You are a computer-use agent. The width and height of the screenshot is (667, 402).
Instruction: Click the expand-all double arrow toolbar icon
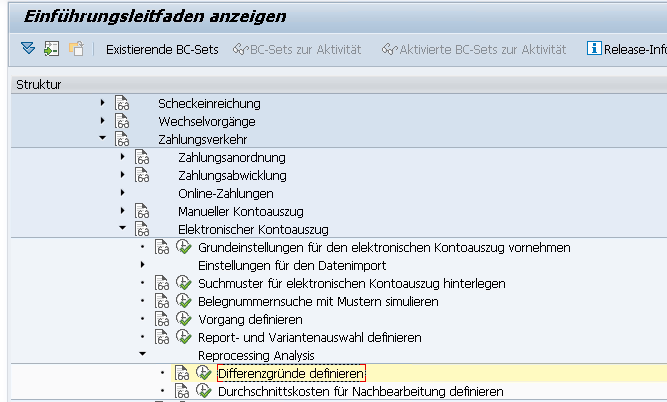(x=27, y=49)
